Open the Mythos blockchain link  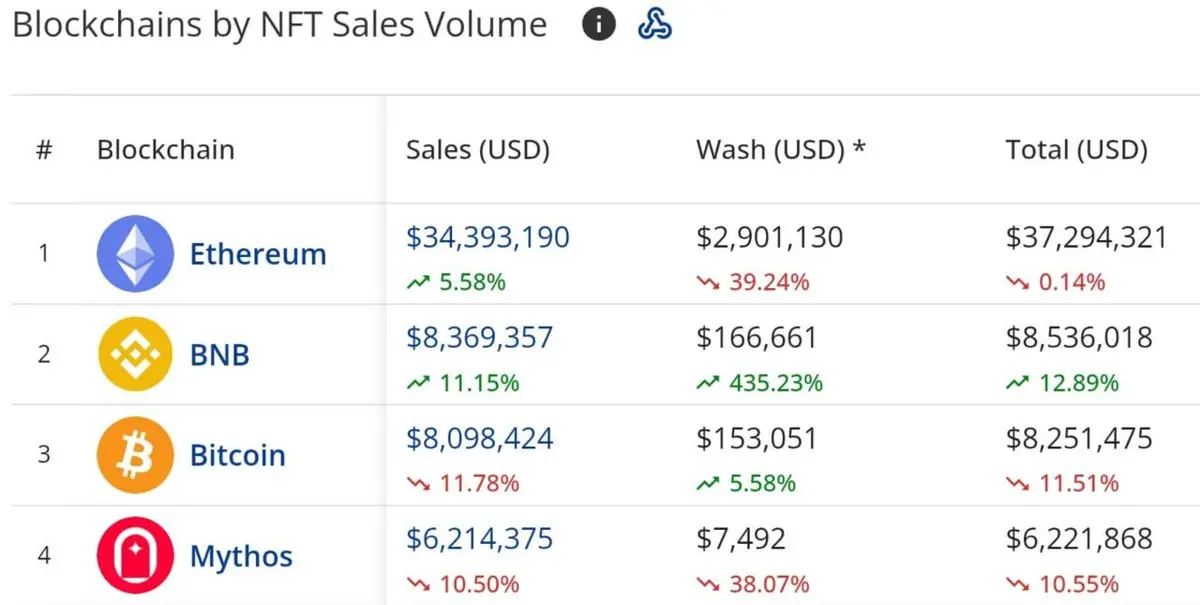click(x=241, y=557)
